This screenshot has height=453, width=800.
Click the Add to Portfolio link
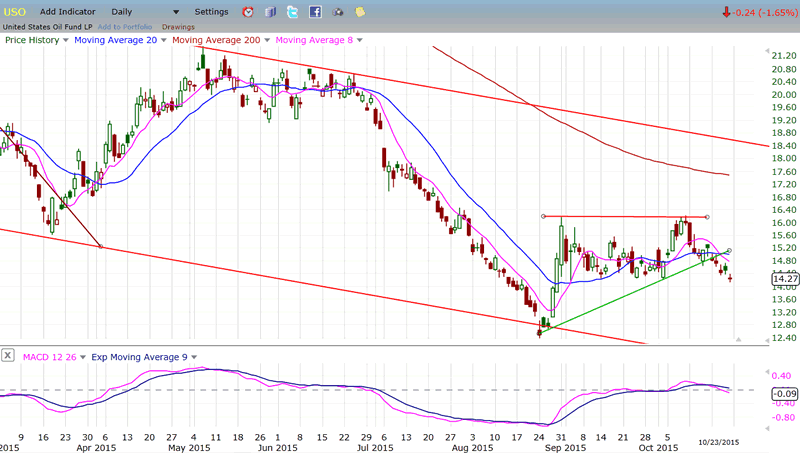pos(124,25)
